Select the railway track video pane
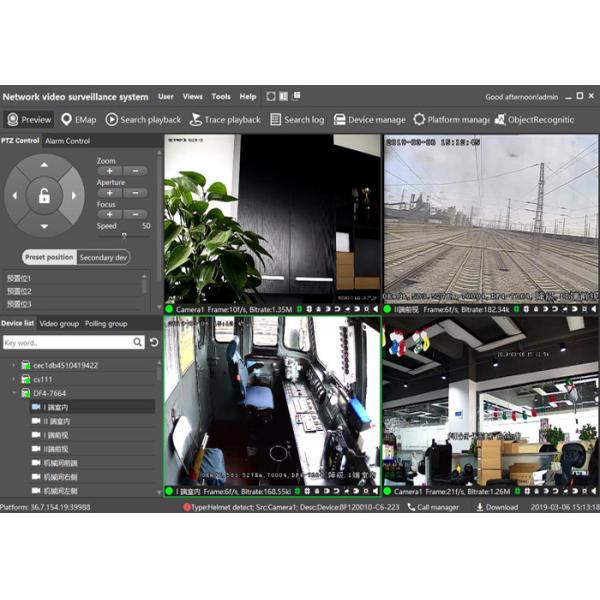 point(491,219)
